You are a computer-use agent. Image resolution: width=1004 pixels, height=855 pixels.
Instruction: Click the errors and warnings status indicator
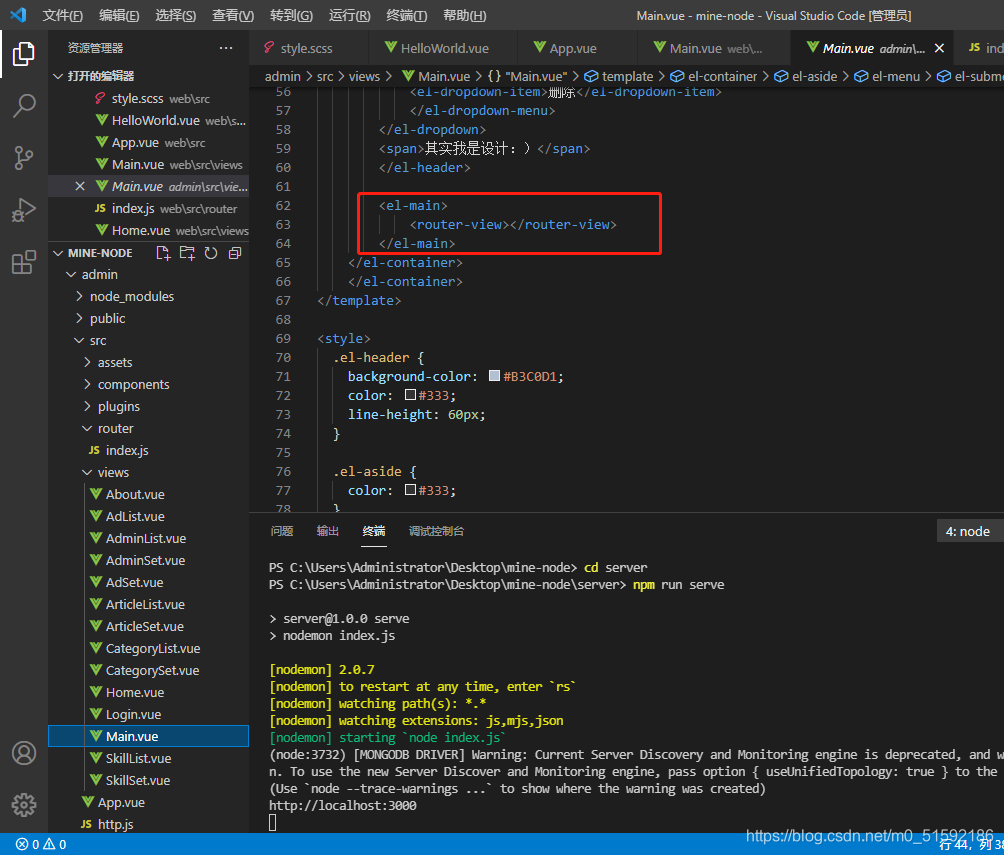point(40,845)
